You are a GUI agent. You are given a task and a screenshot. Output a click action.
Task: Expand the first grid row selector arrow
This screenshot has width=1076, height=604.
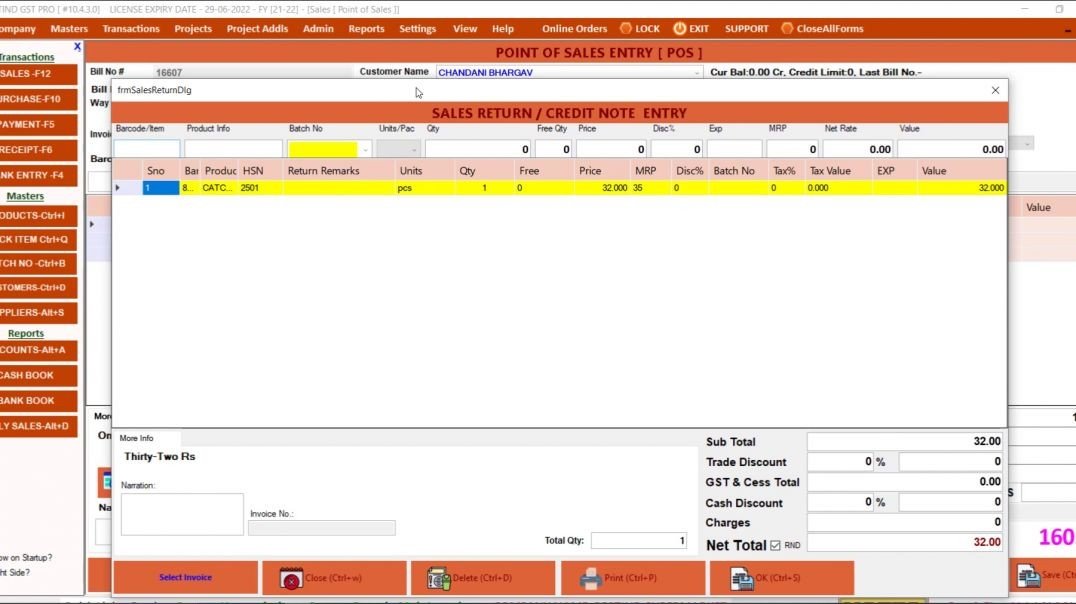tap(117, 187)
